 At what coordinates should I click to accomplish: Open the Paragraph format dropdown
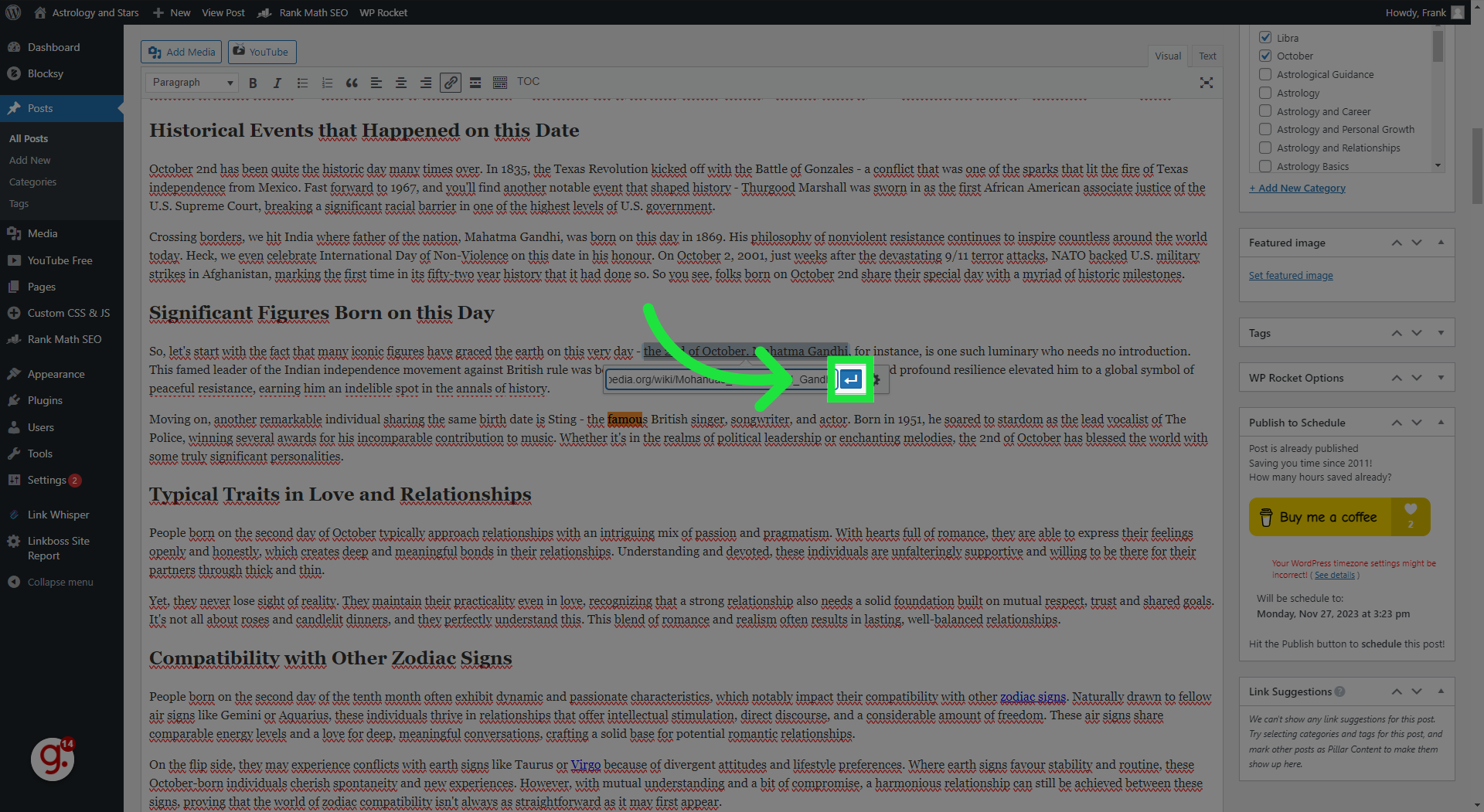pyautogui.click(x=192, y=83)
